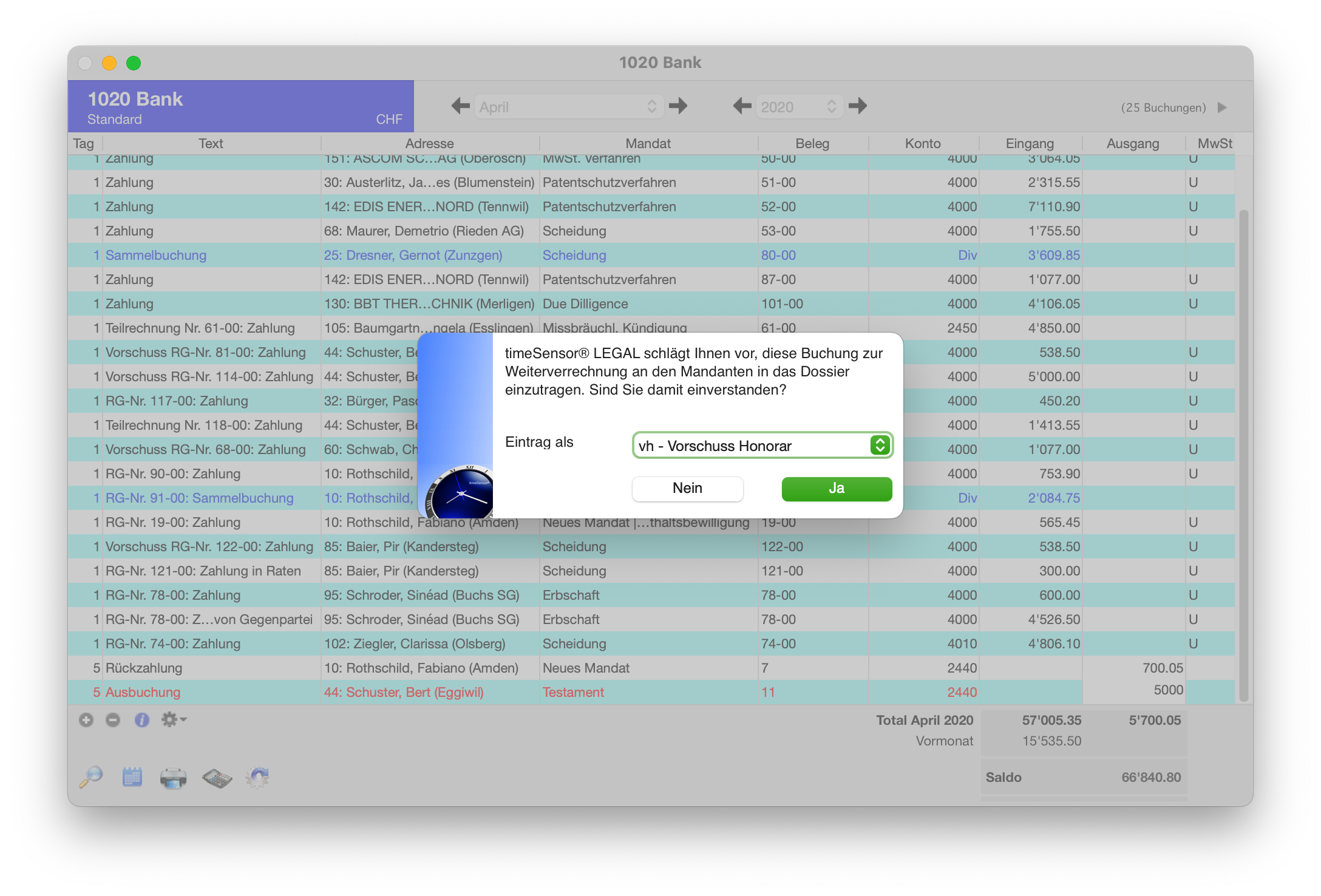Click the add booking plus icon
This screenshot has width=1321, height=896.
click(86, 720)
